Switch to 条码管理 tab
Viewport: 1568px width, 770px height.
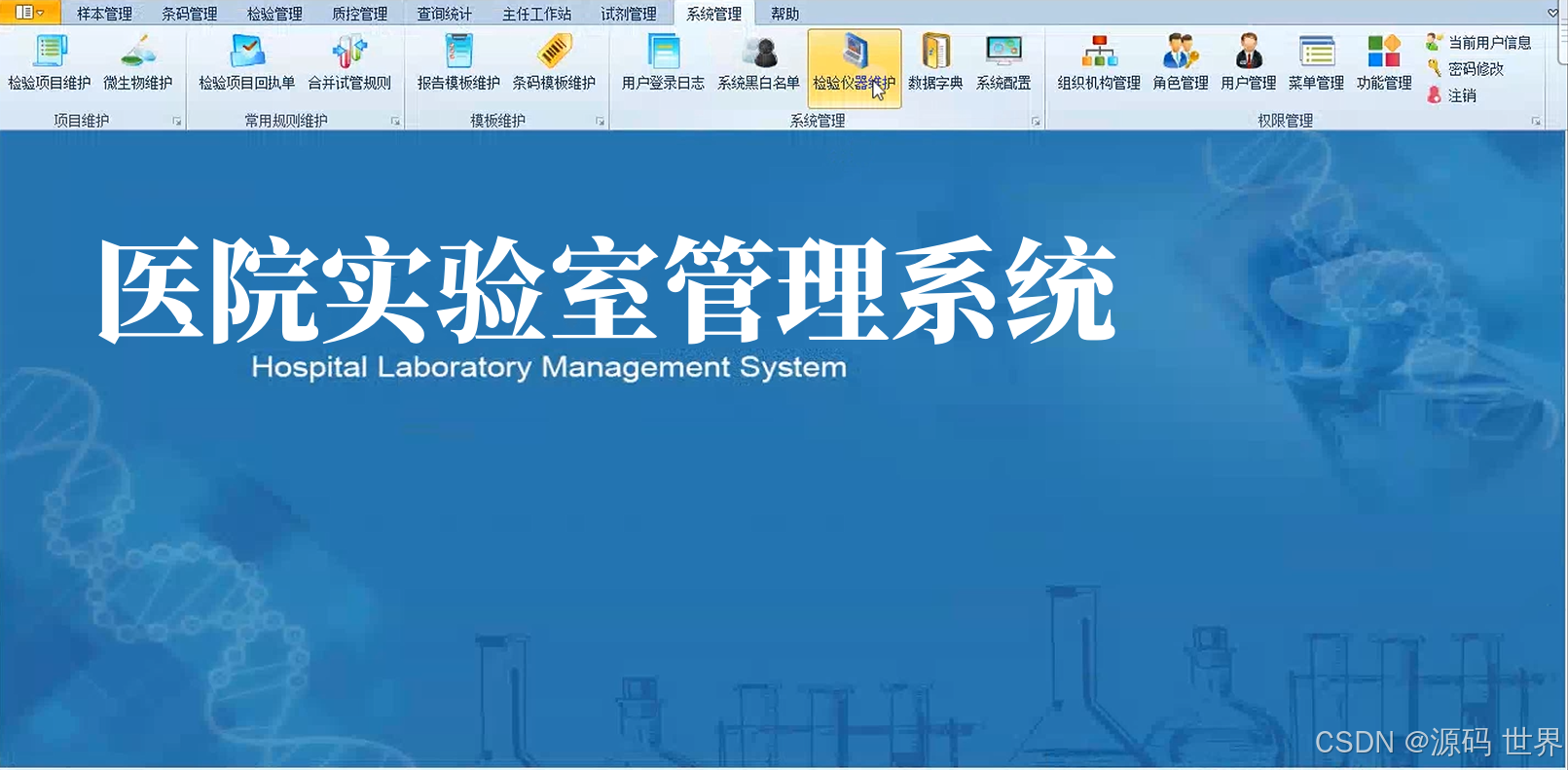pyautogui.click(x=190, y=14)
